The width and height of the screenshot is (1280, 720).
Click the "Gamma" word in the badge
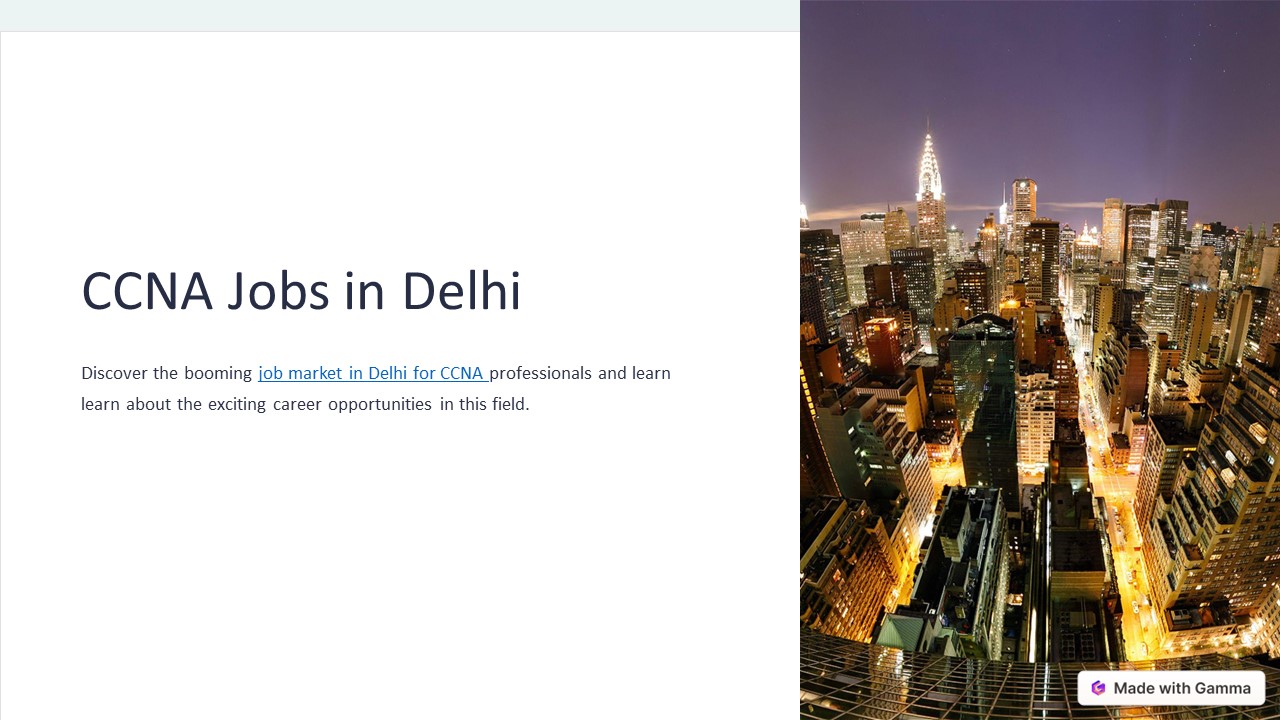[1223, 688]
